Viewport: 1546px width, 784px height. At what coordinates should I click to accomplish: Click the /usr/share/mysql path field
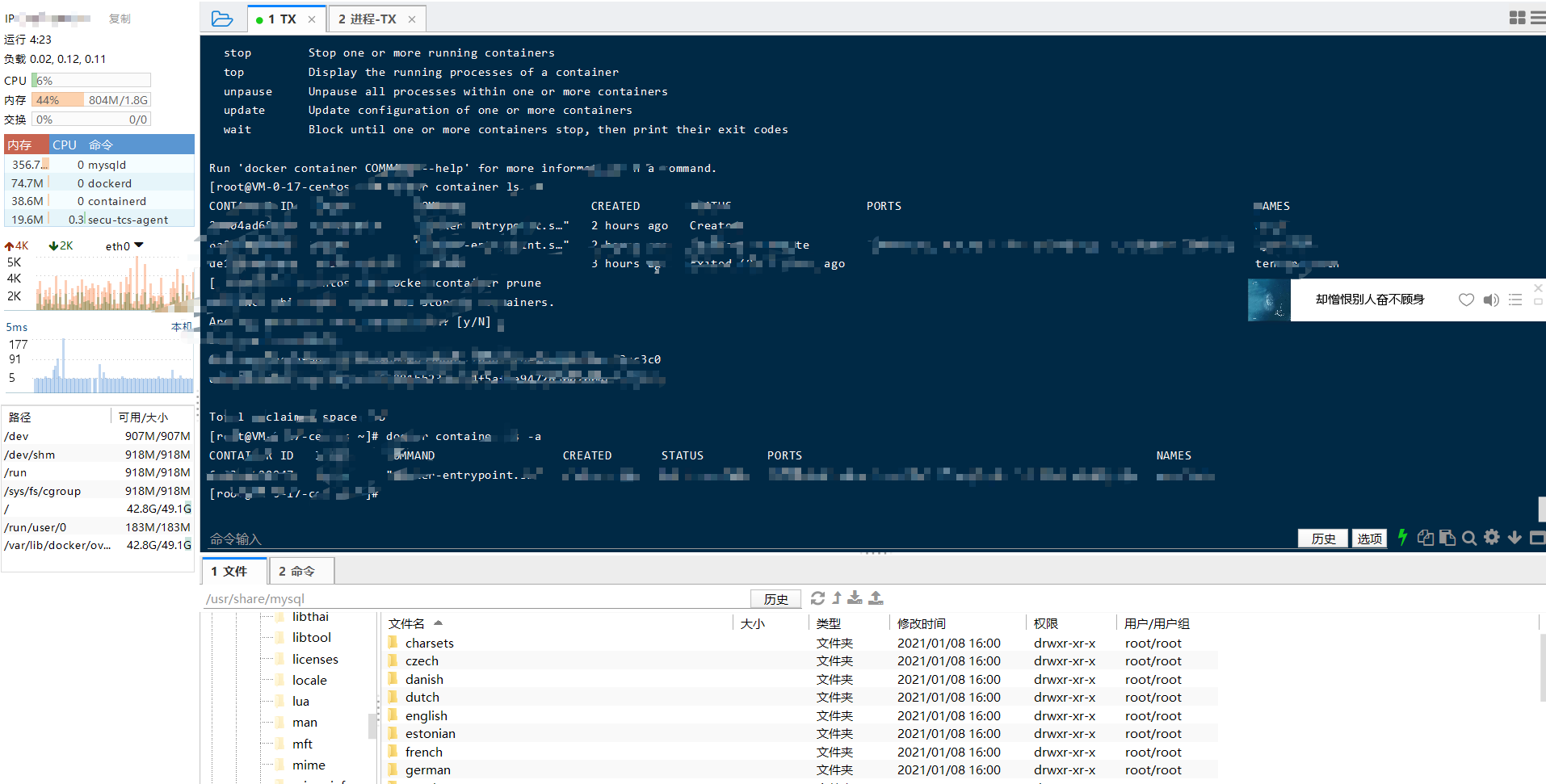pyautogui.click(x=477, y=599)
